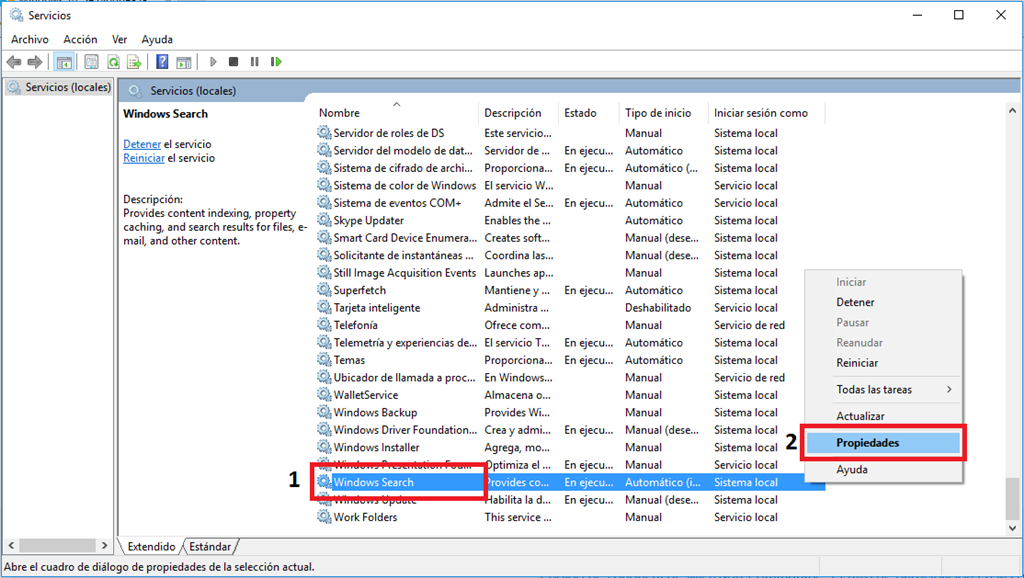Viewport: 1024px width, 578px height.
Task: Expand Todas las tareas submenu
Action: tap(883, 390)
